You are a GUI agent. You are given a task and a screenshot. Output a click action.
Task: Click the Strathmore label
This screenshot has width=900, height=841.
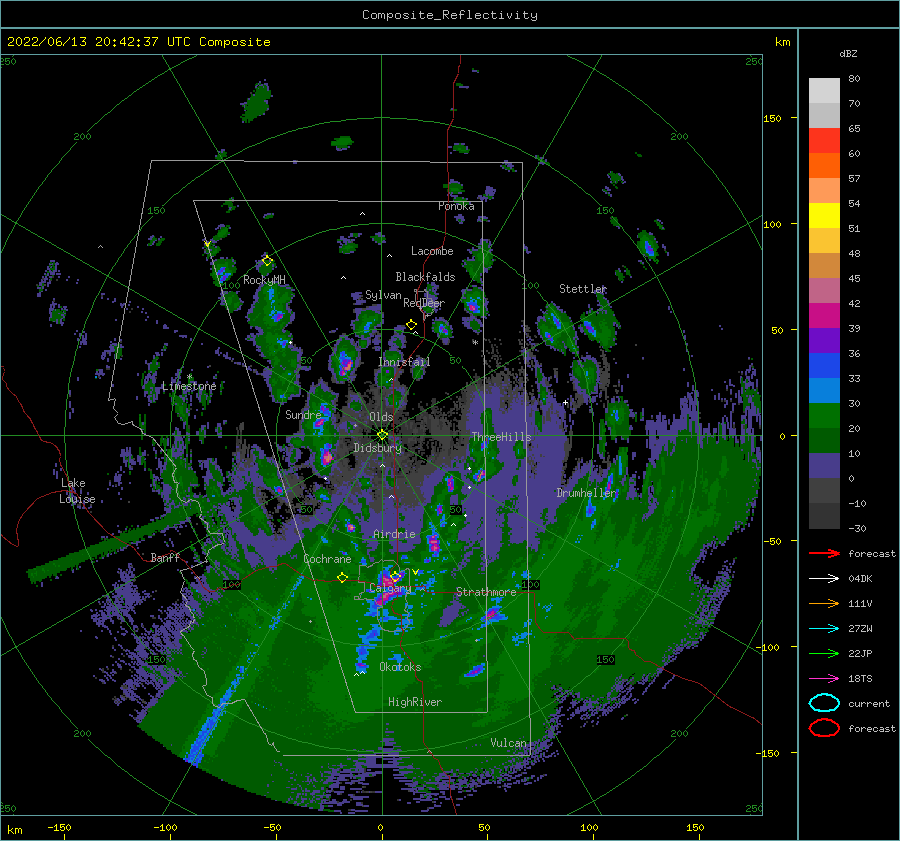coord(486,592)
